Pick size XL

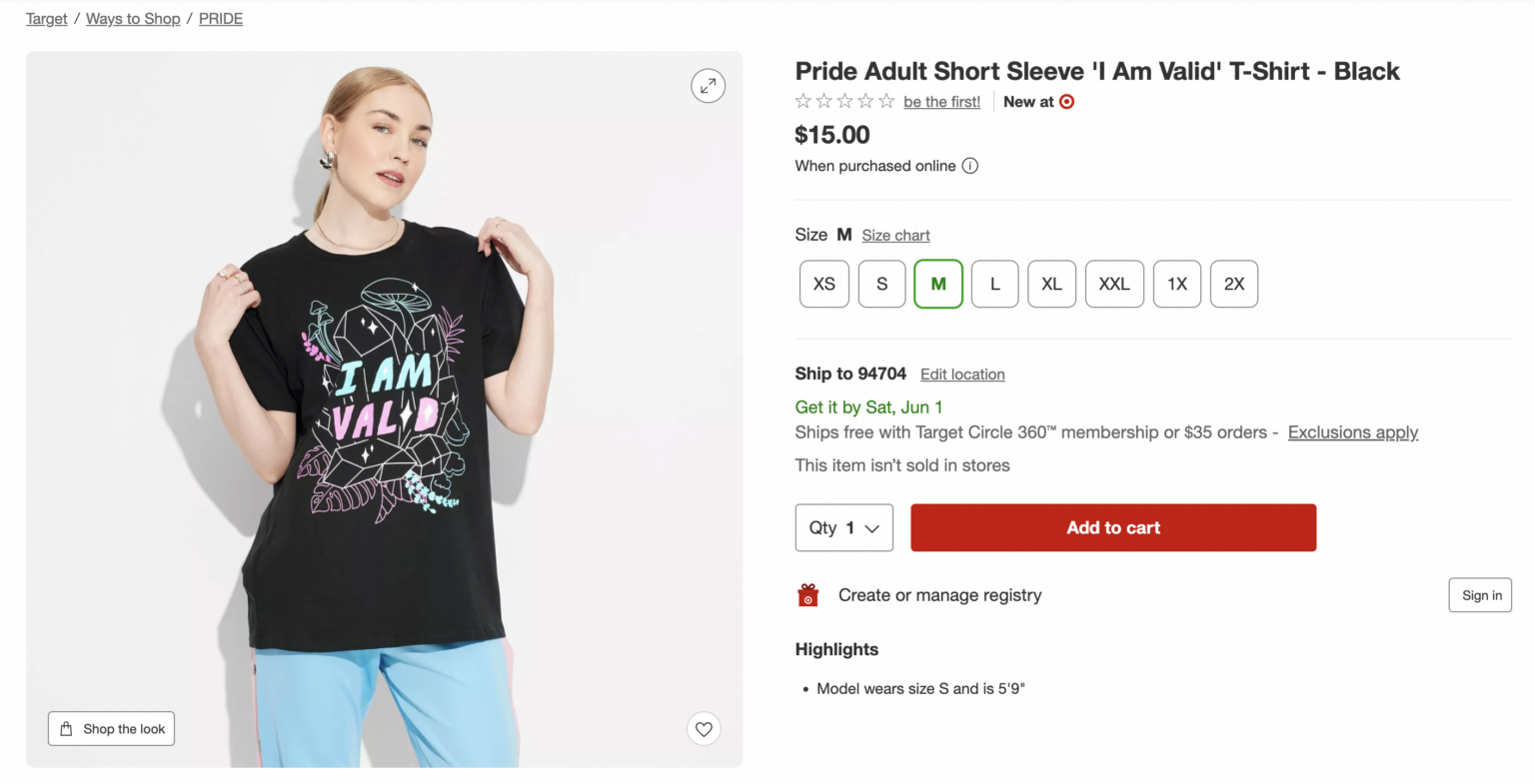1051,284
